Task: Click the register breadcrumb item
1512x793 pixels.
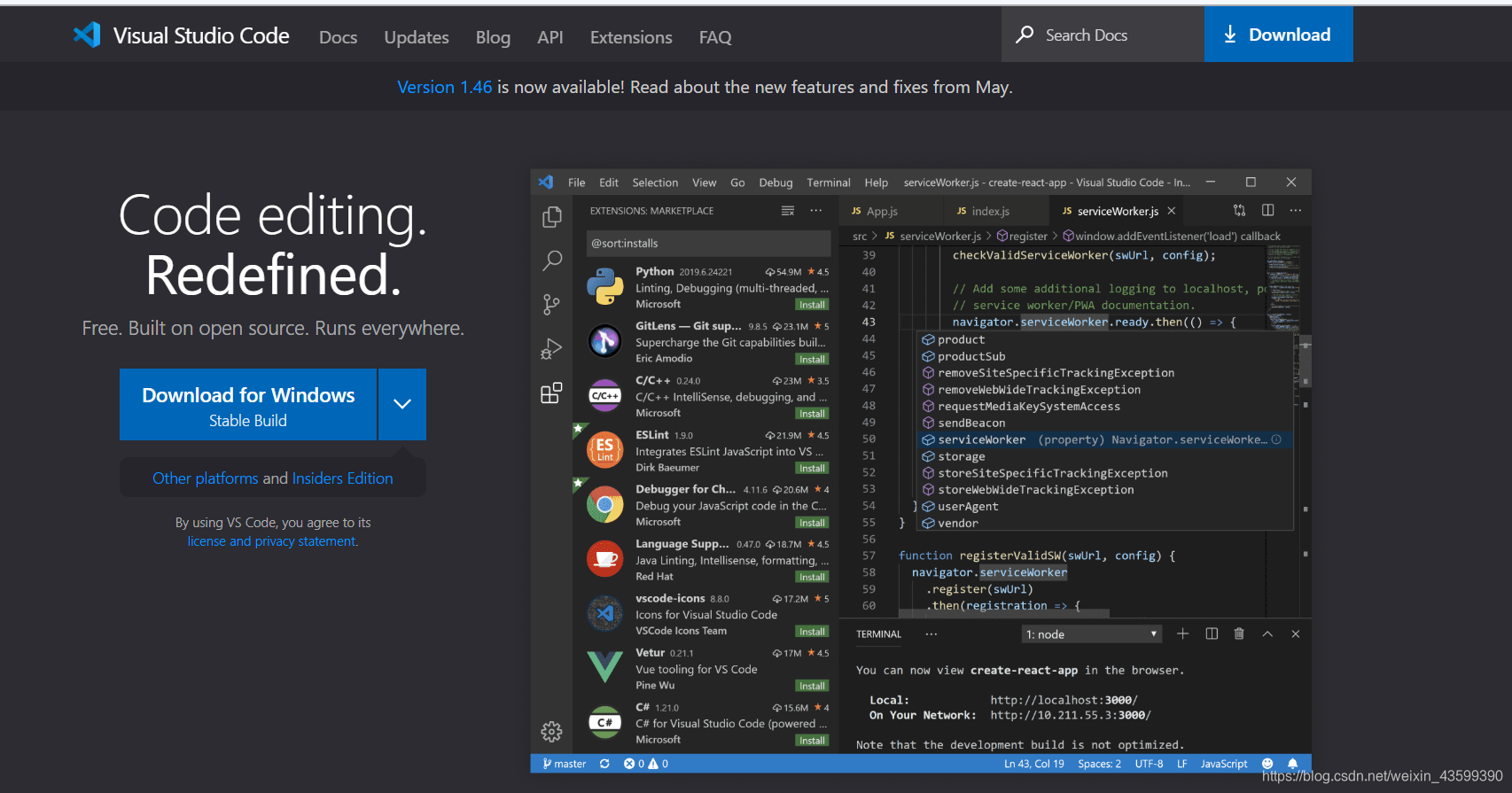Action: pyautogui.click(x=1022, y=237)
